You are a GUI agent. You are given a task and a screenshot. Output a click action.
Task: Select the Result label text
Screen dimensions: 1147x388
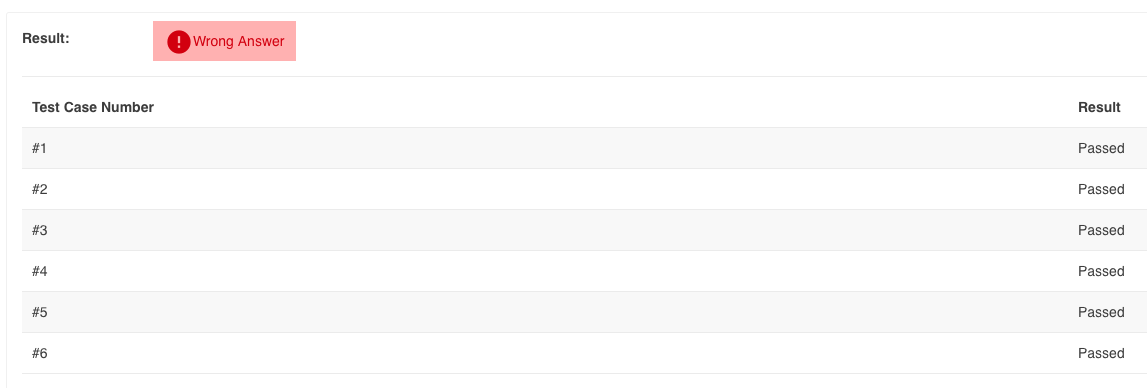(x=46, y=38)
